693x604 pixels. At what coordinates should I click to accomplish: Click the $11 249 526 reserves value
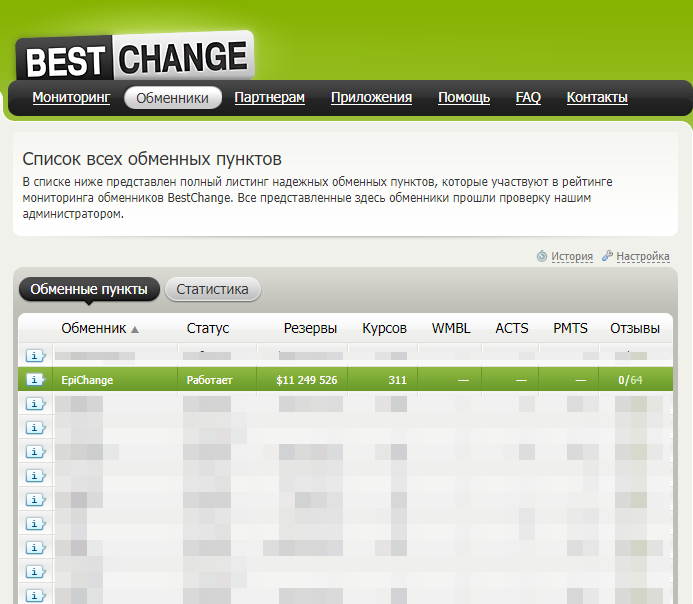307,380
